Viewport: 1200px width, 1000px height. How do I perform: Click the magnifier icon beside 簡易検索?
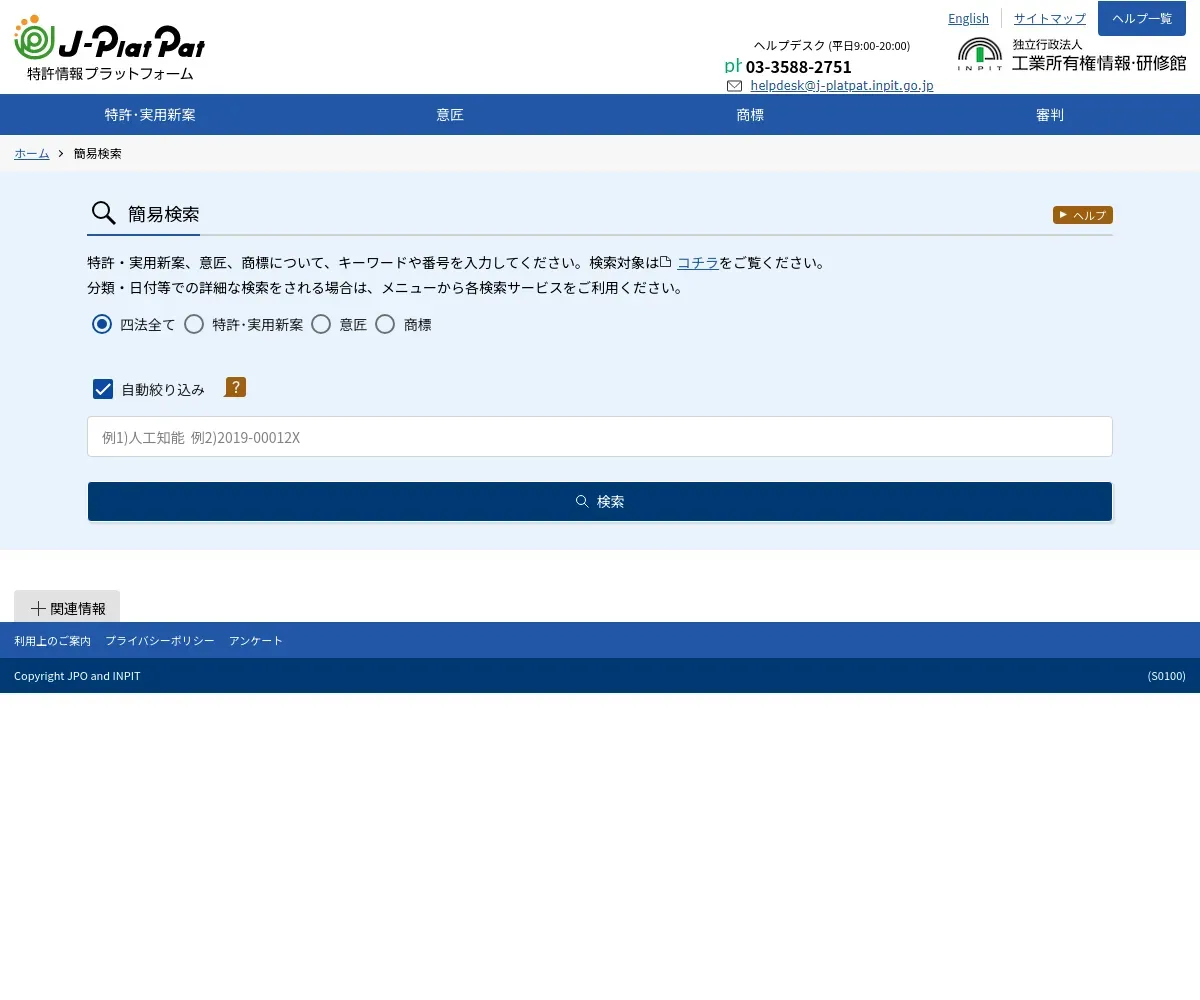[x=104, y=213]
